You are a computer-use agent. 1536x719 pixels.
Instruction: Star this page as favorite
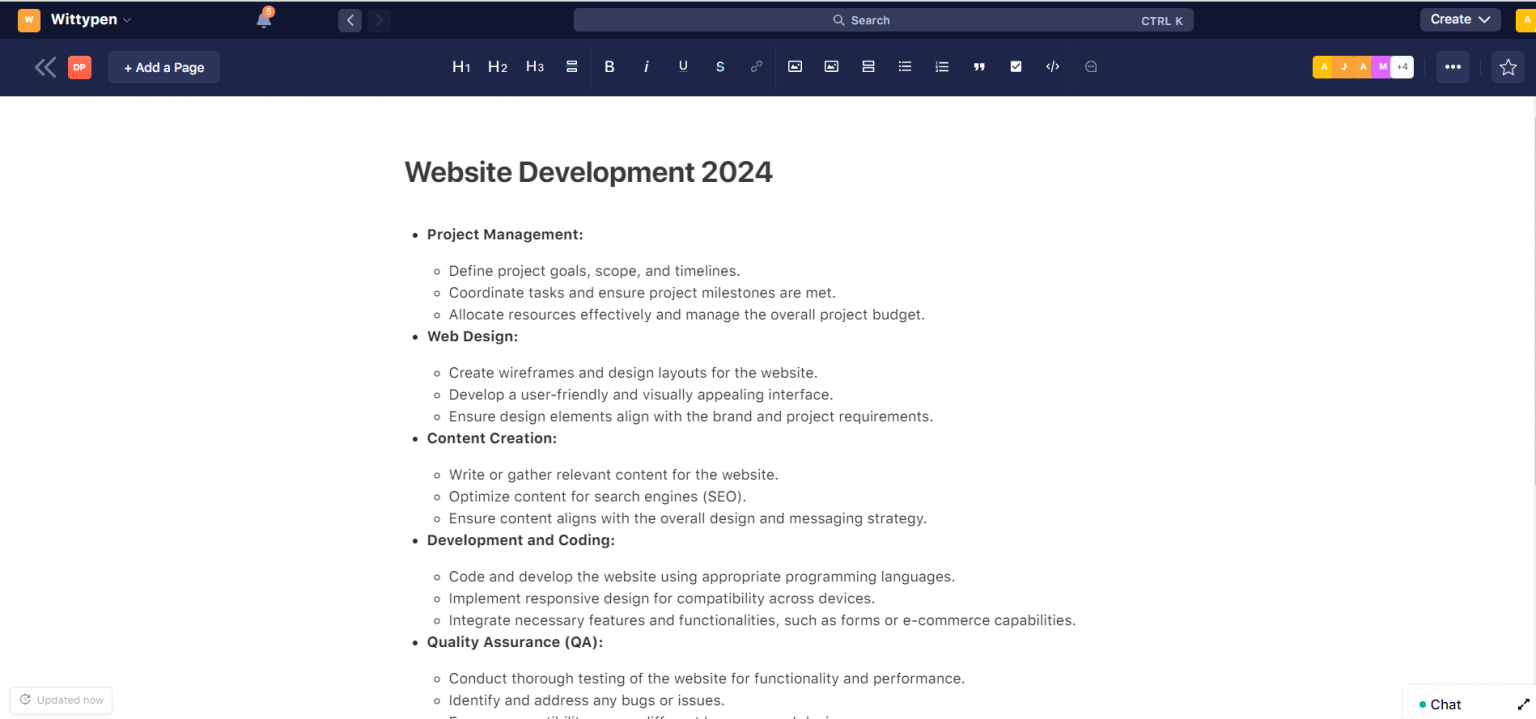pyautogui.click(x=1508, y=67)
